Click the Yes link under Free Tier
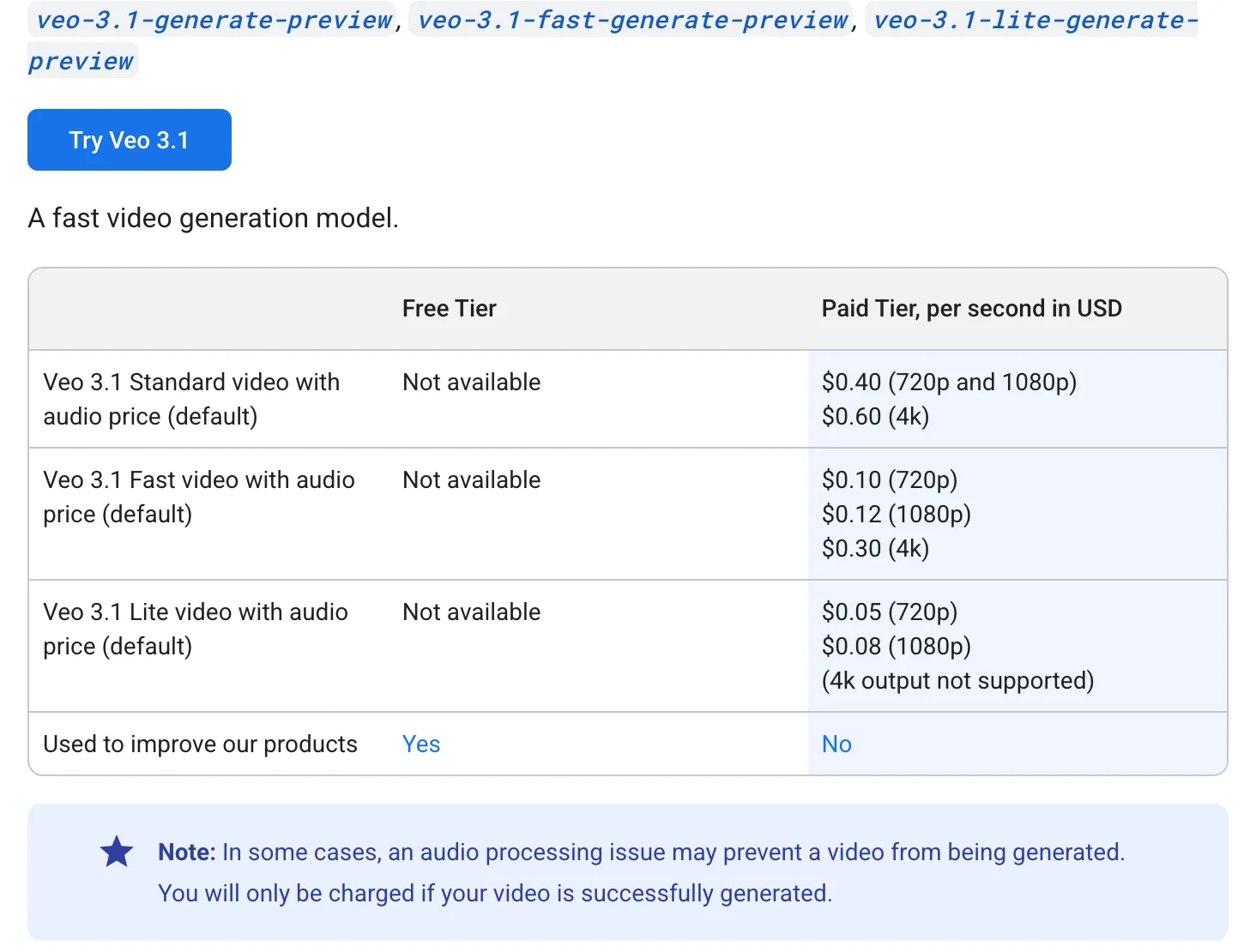Viewport: 1256px width, 952px height. (x=421, y=744)
